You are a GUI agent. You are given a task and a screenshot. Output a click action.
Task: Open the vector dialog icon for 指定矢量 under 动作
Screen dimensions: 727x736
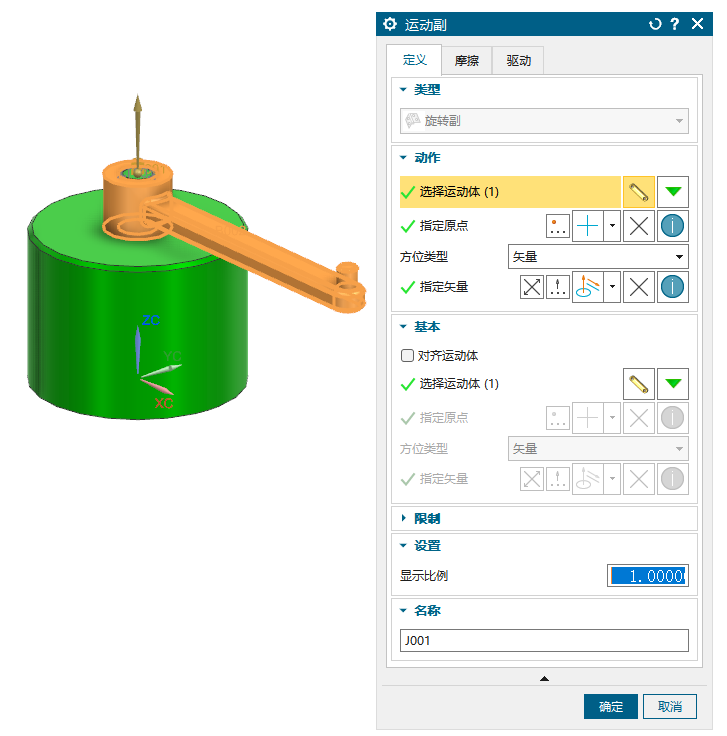(559, 287)
